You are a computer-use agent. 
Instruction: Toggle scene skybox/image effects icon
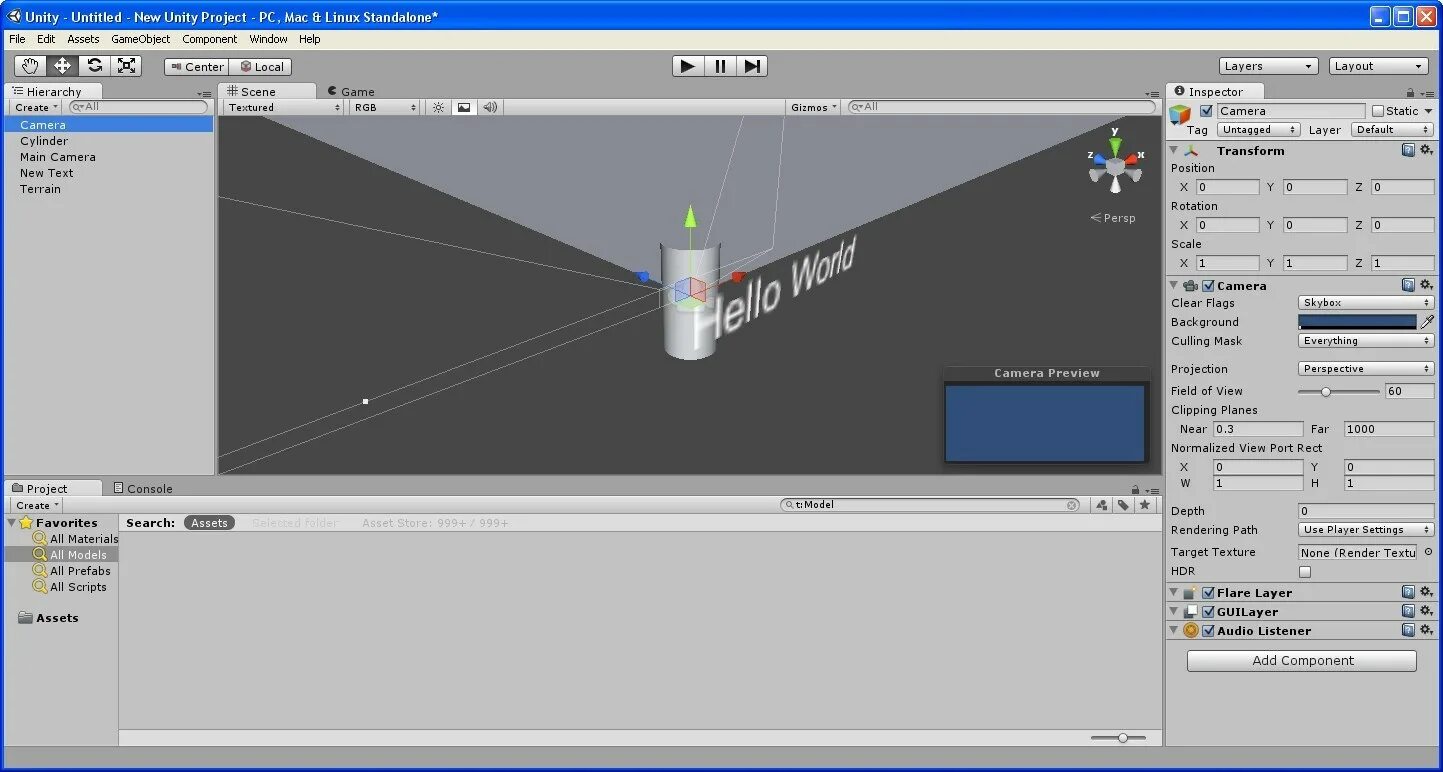click(x=463, y=107)
